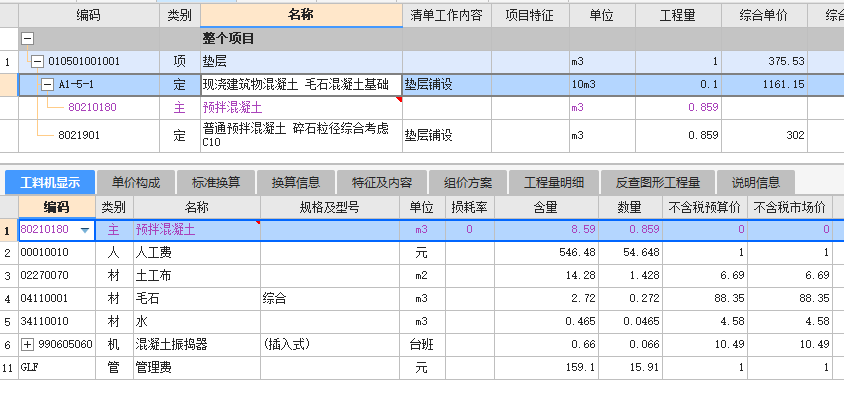This screenshot has height=398, width=844.
Task: Click the 数量 column header in the lower table
Action: point(630,207)
